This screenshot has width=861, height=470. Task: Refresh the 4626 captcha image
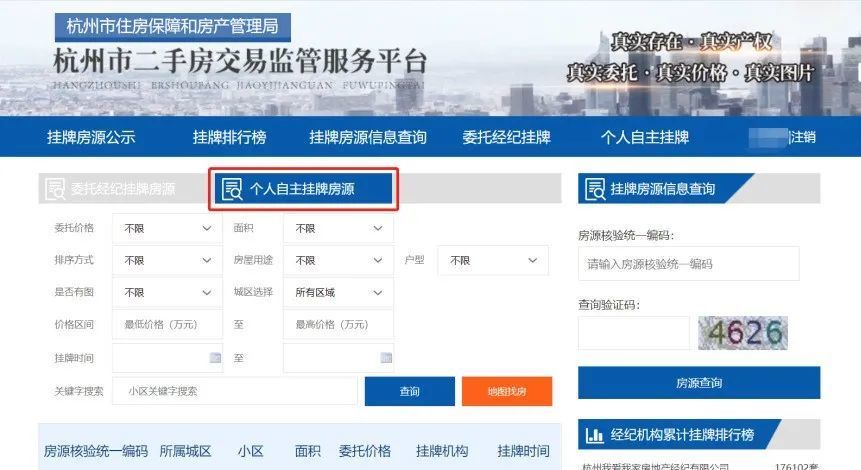click(743, 333)
